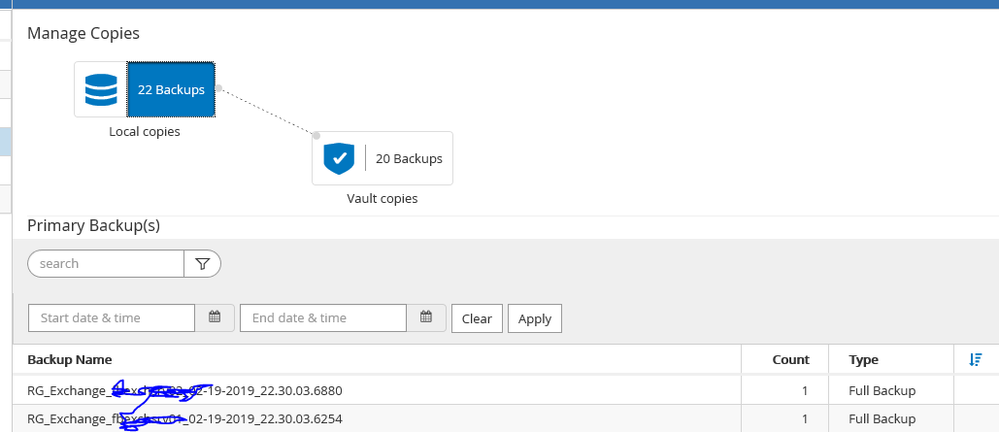Click the Local copies label
This screenshot has width=999, height=432.
[145, 131]
